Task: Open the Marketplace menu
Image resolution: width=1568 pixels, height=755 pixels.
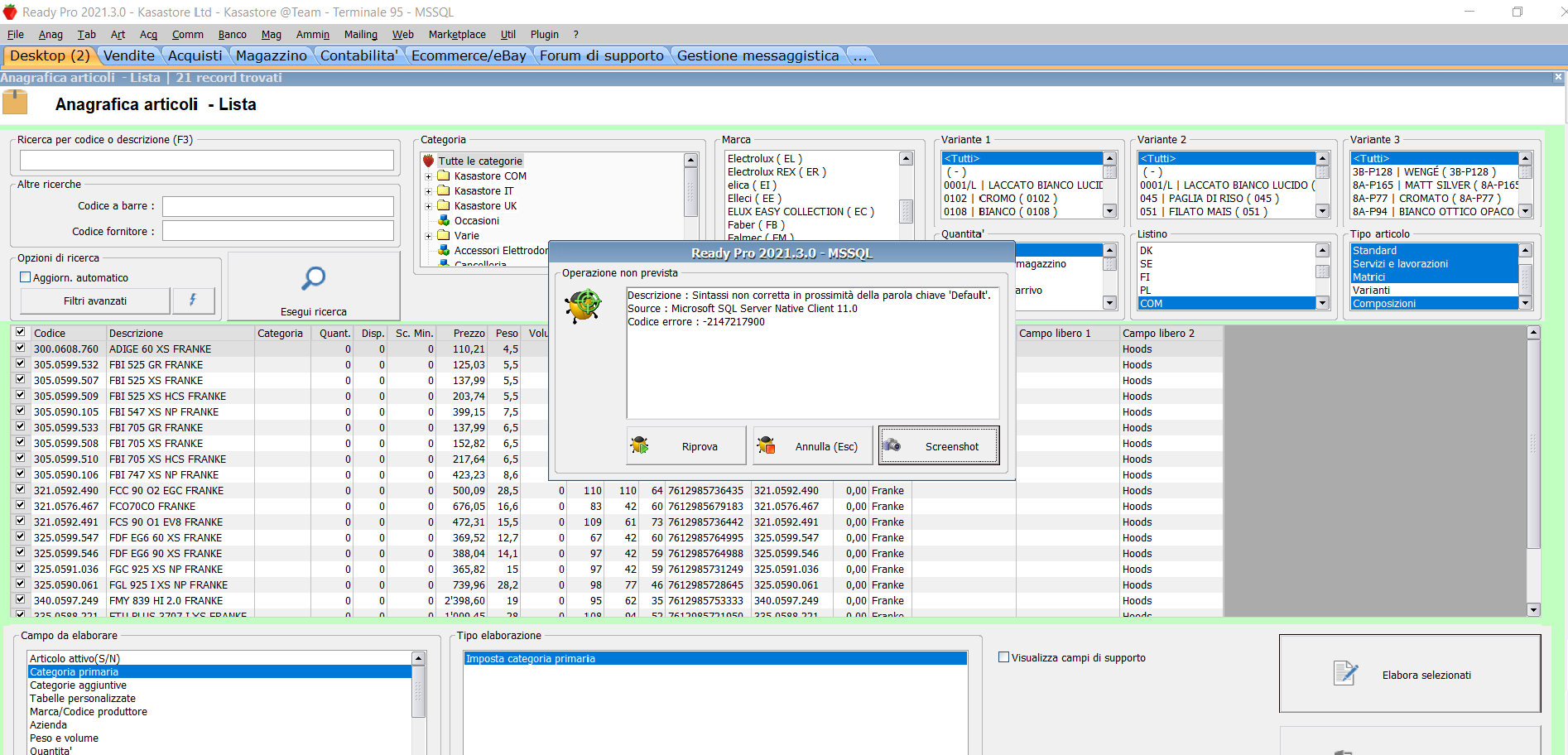Action: click(457, 35)
